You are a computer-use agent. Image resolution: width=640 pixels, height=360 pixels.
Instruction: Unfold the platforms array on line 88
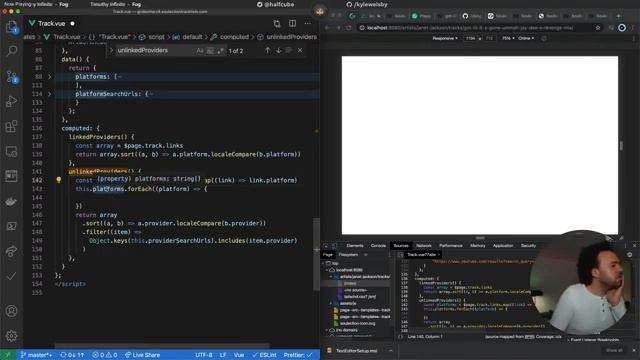pos(50,77)
